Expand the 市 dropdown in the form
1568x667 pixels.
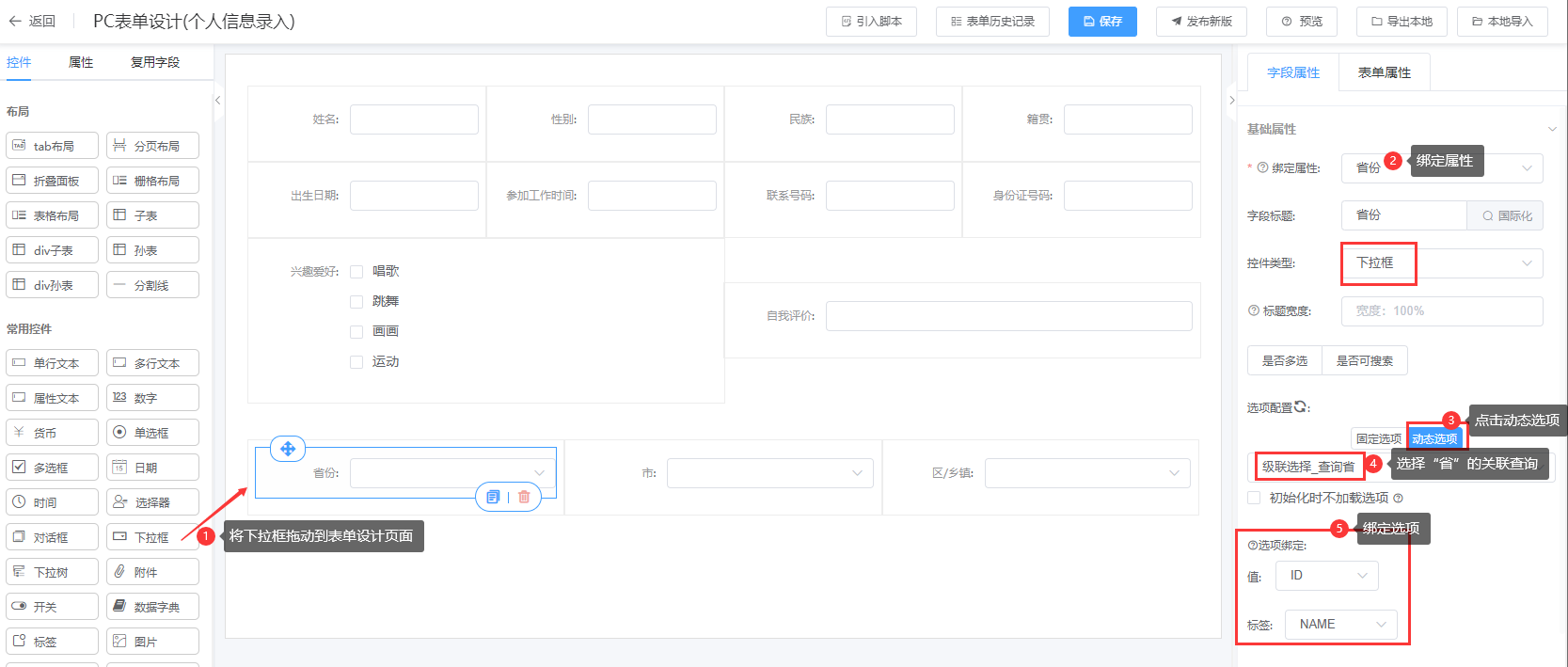point(769,473)
